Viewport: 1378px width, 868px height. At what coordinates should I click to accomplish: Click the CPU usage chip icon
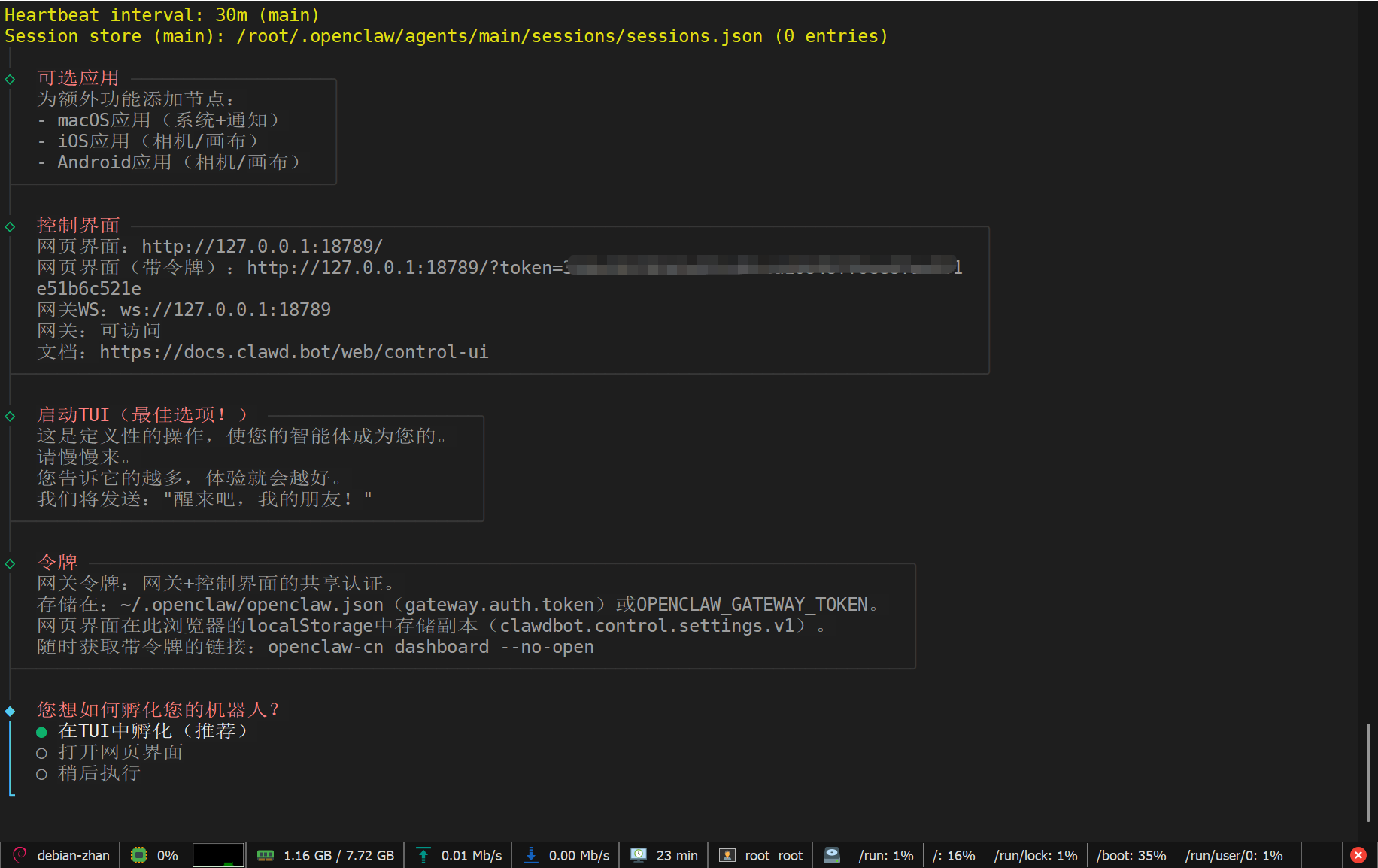139,855
